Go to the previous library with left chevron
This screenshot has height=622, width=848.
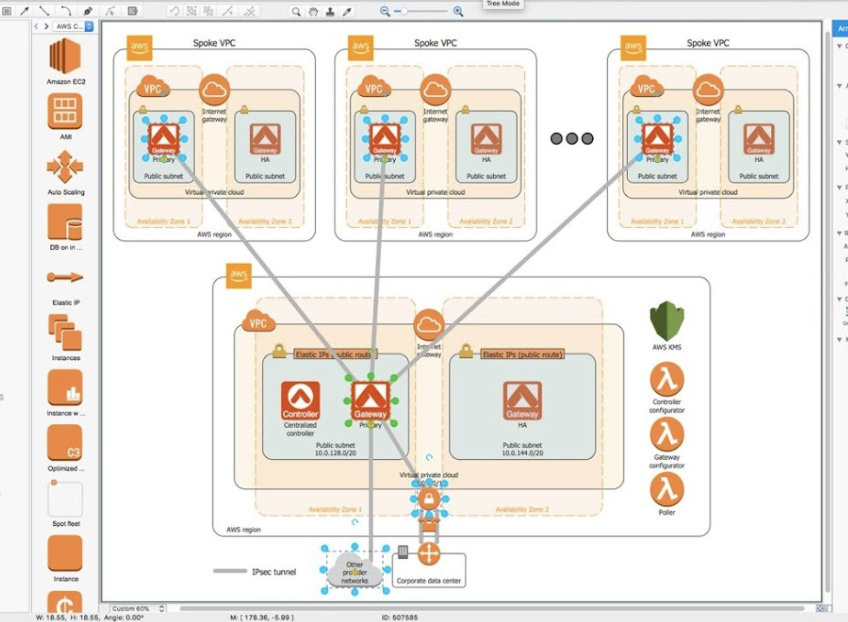coord(36,26)
